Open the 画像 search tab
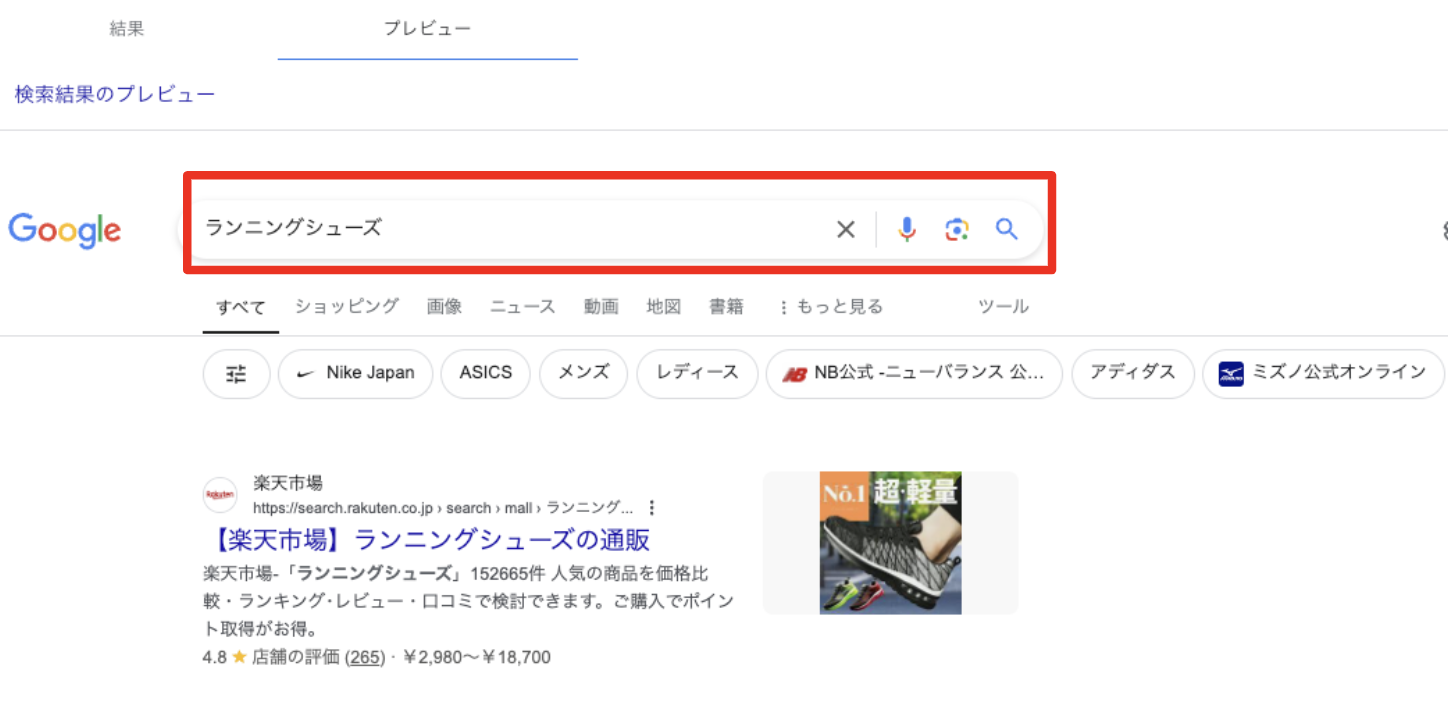Image resolution: width=1448 pixels, height=728 pixels. tap(444, 306)
